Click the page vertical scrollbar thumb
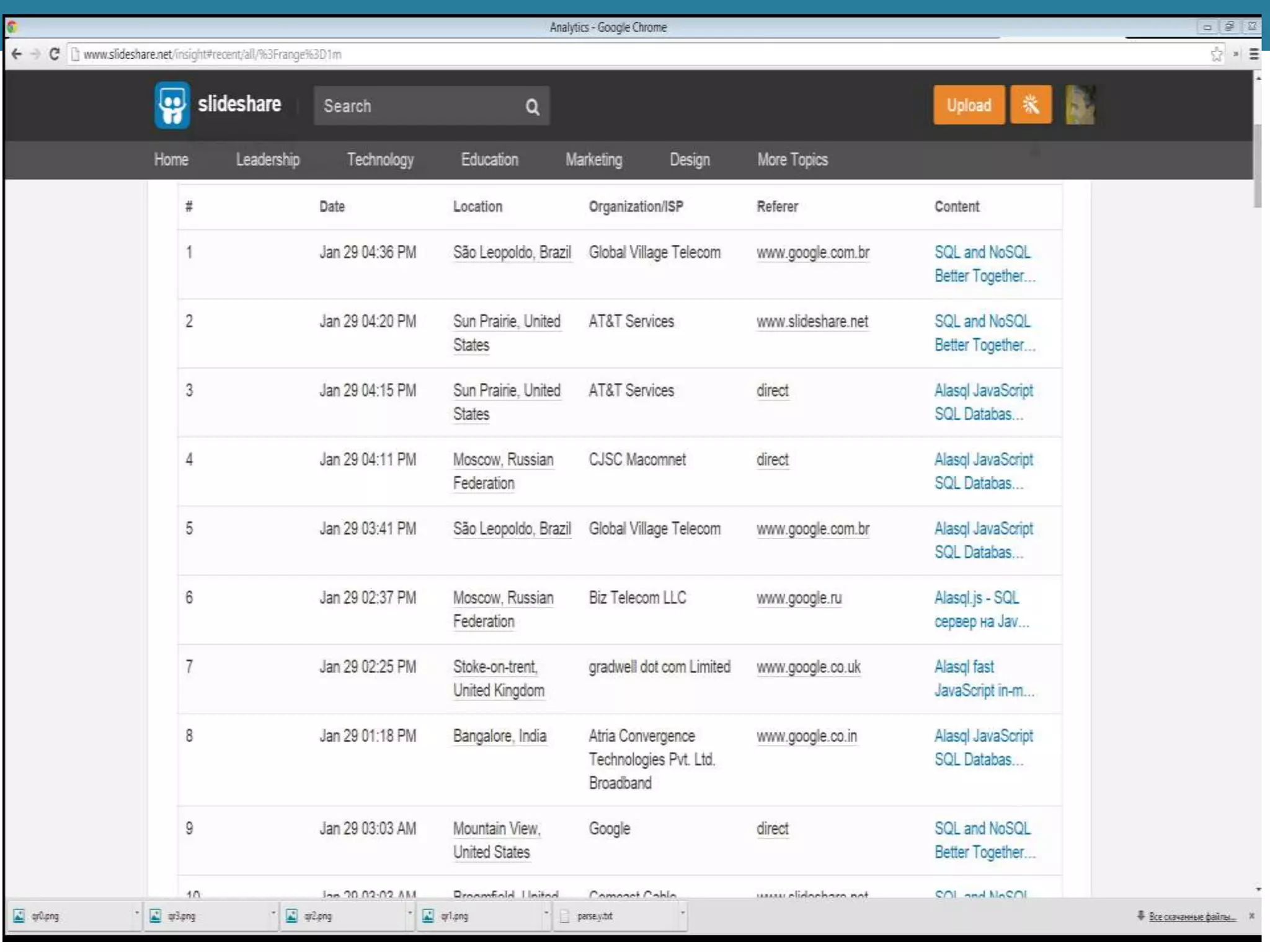This screenshot has height=952, width=1270. (x=1258, y=165)
